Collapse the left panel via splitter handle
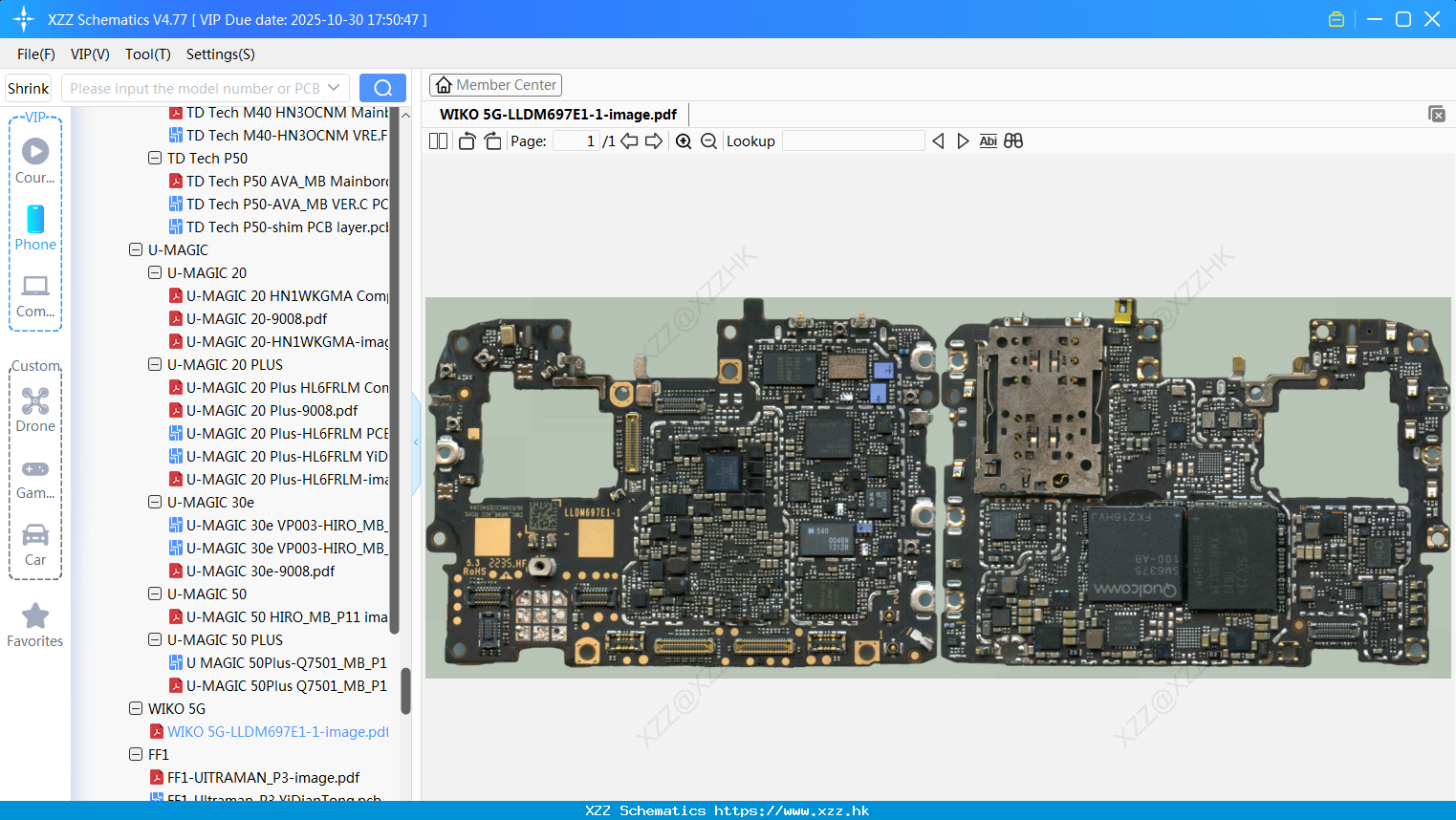Screen dimensions: 1456x820 [416, 442]
